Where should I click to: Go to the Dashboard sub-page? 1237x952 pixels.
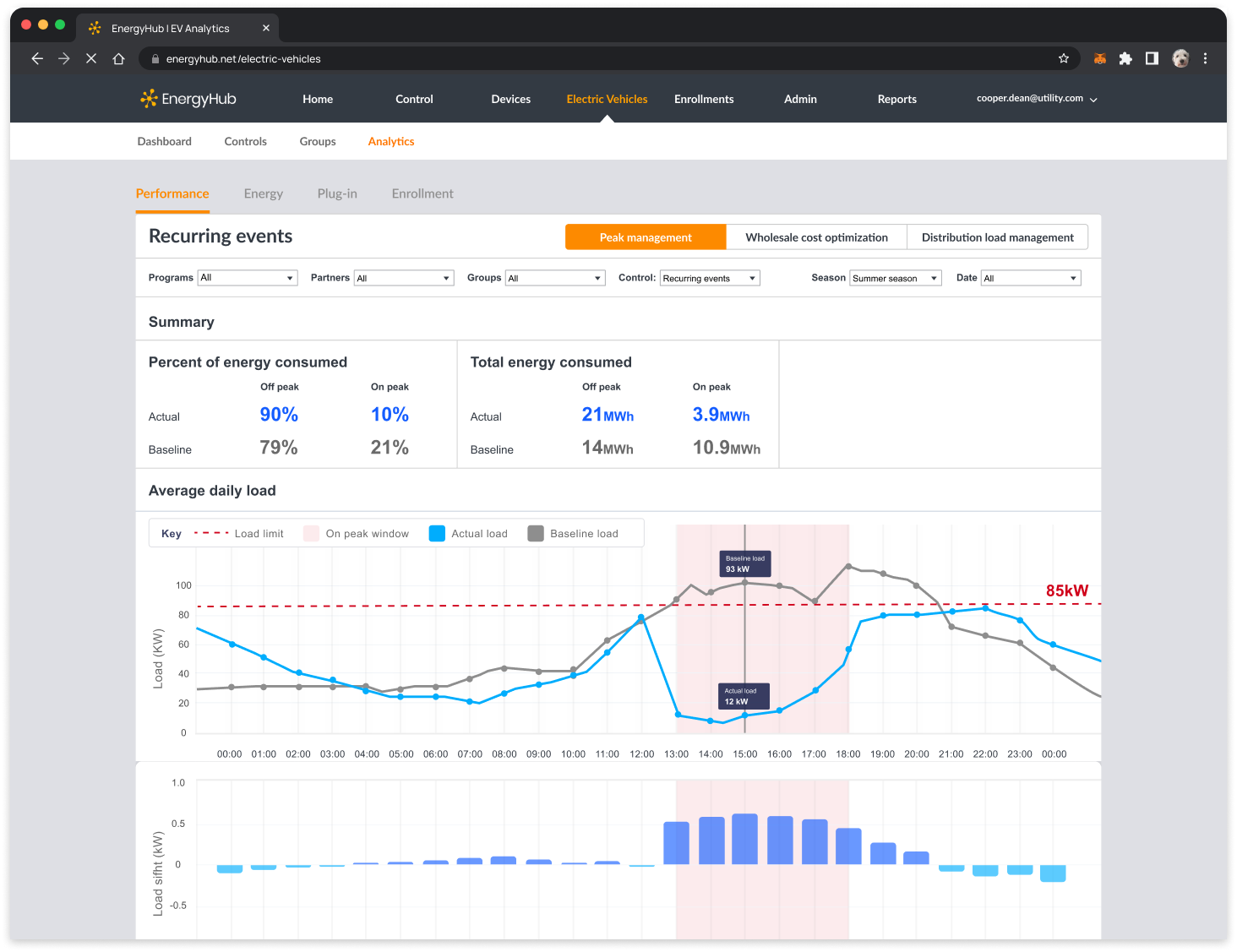point(165,141)
